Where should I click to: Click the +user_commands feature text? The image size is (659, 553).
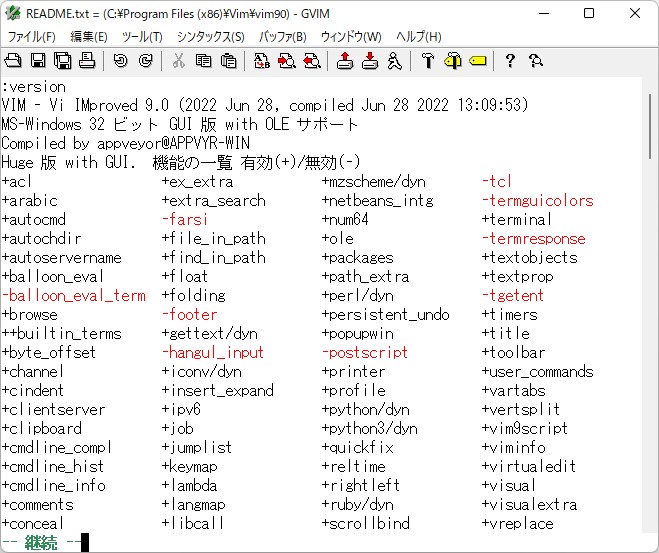click(538, 371)
